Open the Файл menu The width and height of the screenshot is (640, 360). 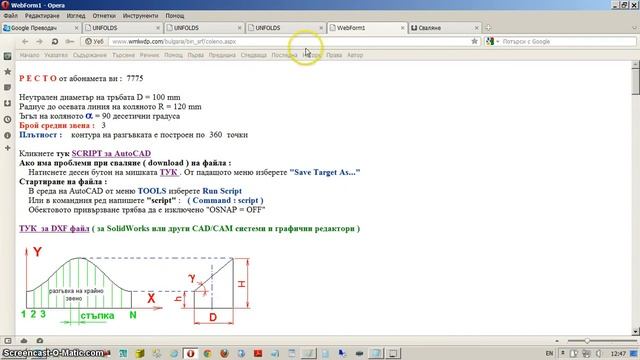click(11, 16)
